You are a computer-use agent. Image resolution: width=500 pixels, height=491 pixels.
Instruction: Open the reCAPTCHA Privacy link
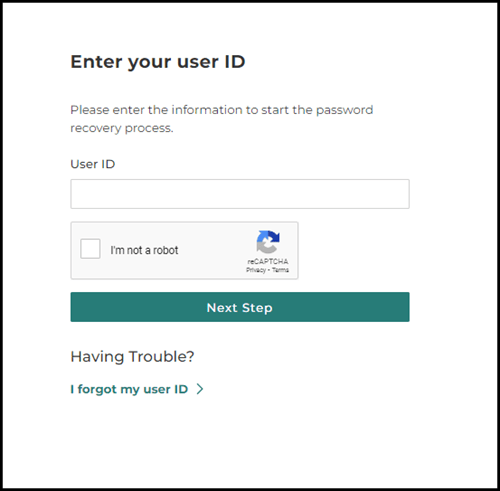(x=256, y=270)
